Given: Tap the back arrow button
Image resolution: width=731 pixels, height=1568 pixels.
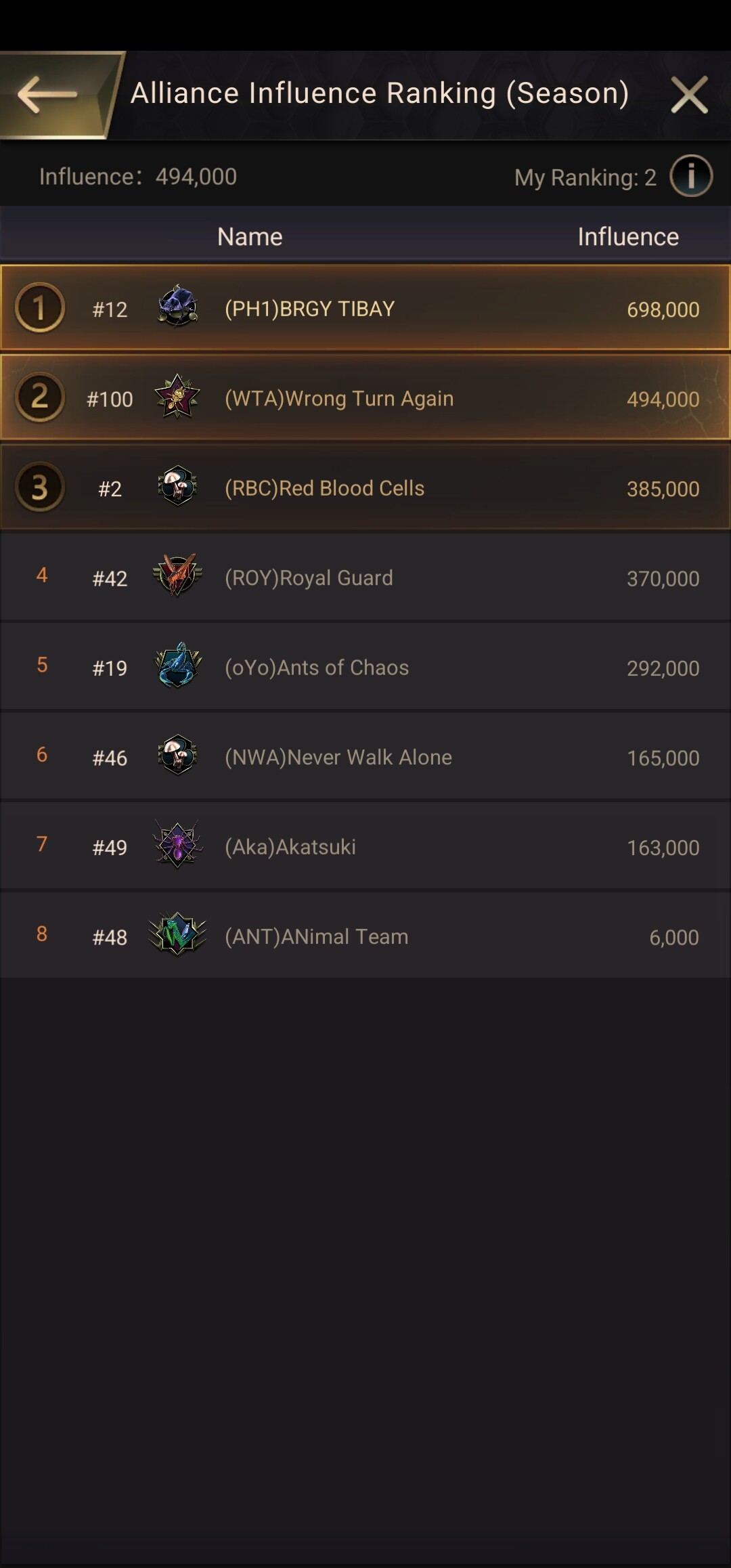Looking at the screenshot, I should (x=49, y=95).
